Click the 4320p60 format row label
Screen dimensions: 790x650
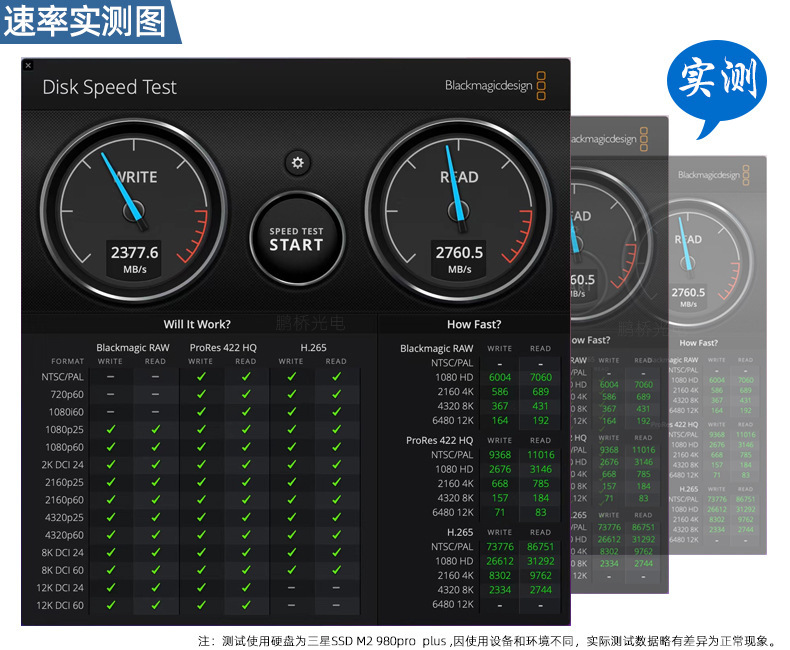coord(64,536)
